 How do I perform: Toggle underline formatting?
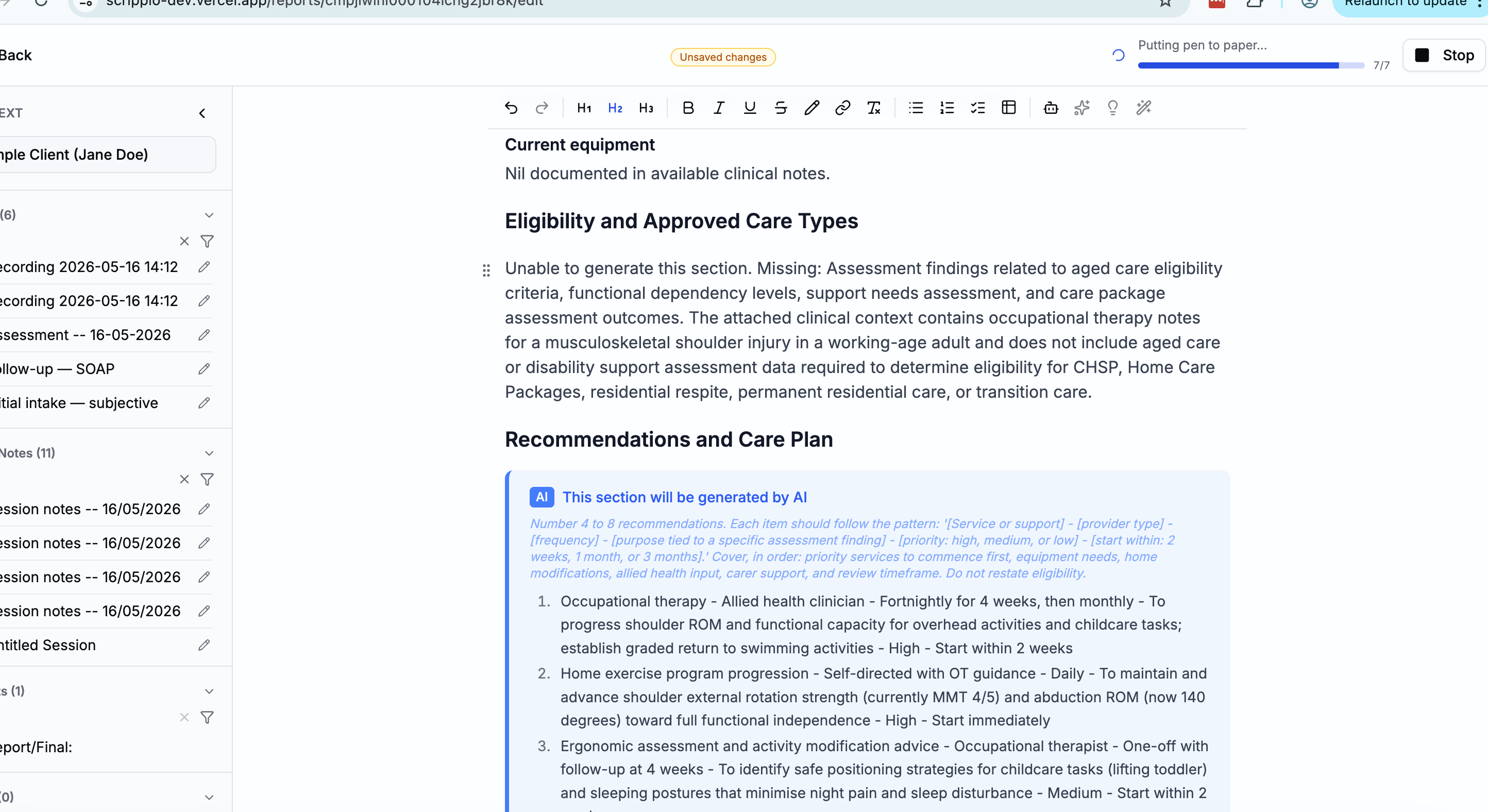tap(750, 108)
